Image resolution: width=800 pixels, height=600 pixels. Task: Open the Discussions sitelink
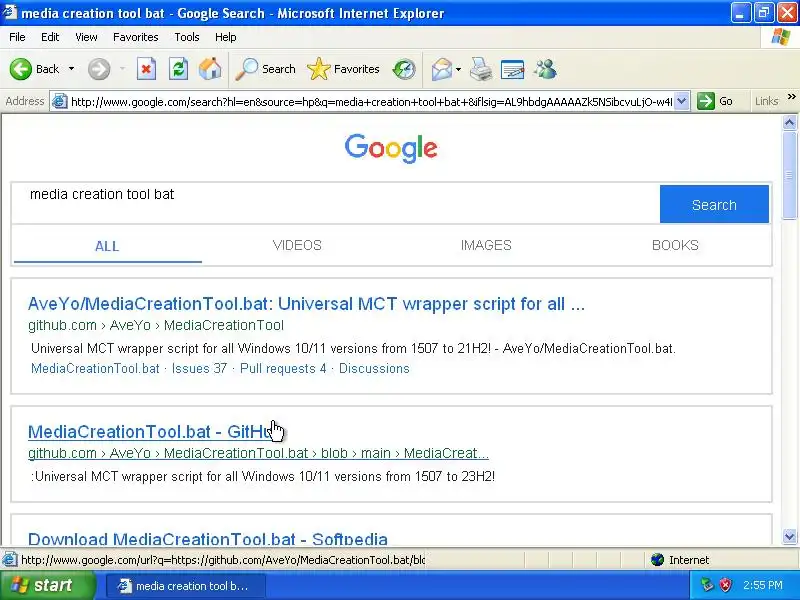pos(374,368)
